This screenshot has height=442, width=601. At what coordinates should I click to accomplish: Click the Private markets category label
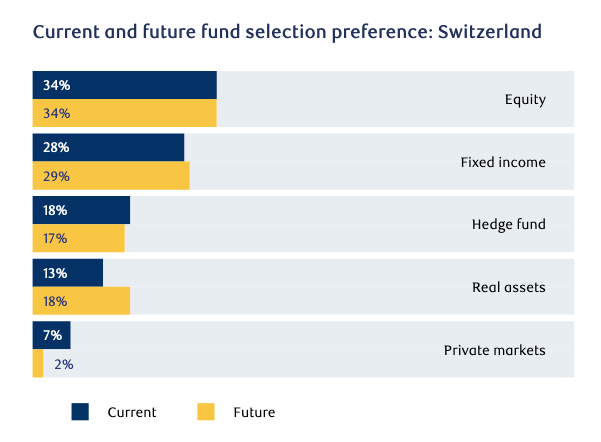click(494, 350)
